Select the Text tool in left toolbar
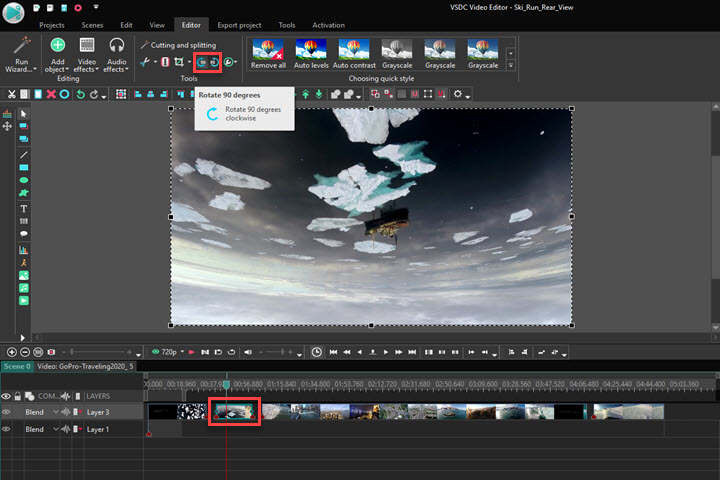 (x=24, y=208)
